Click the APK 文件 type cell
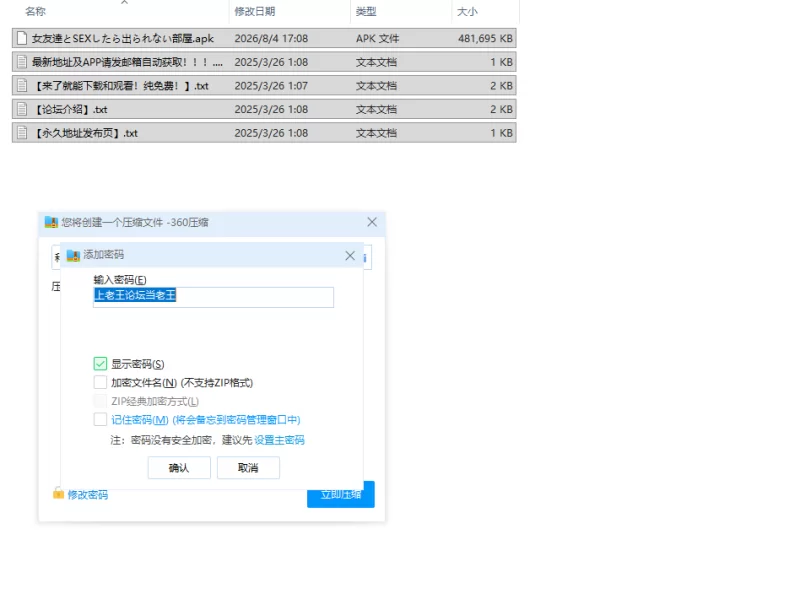 (x=378, y=38)
